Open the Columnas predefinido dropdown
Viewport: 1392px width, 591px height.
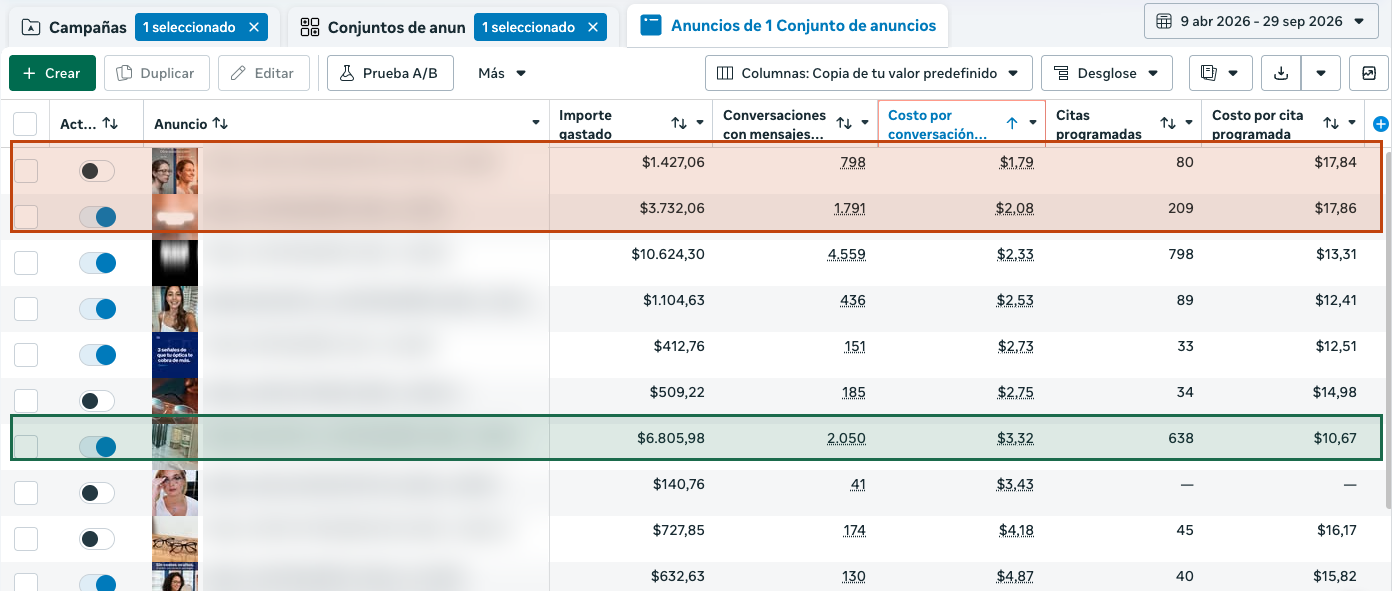point(868,73)
